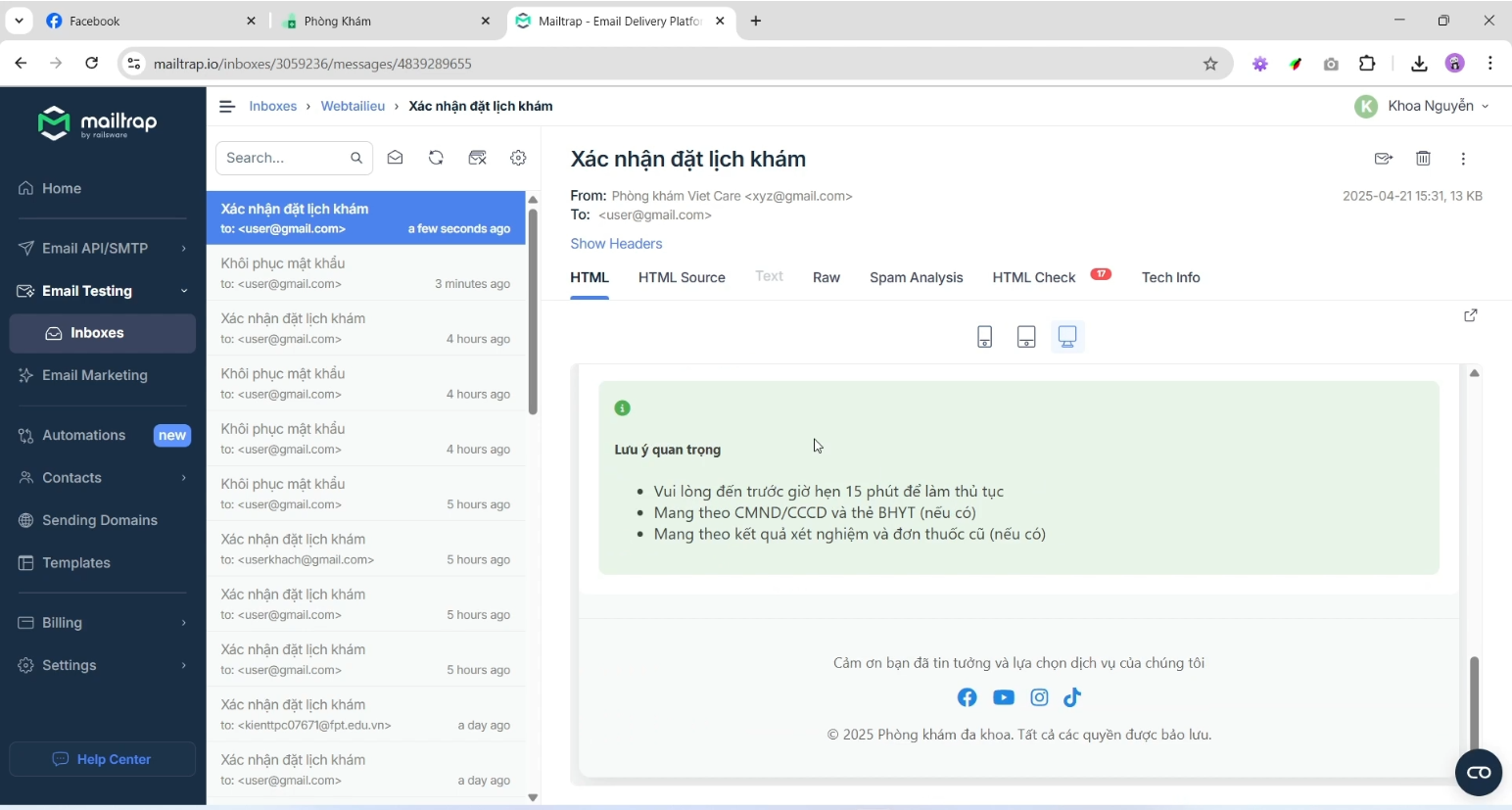
Task: Expand the Billing menu
Action: click(103, 623)
